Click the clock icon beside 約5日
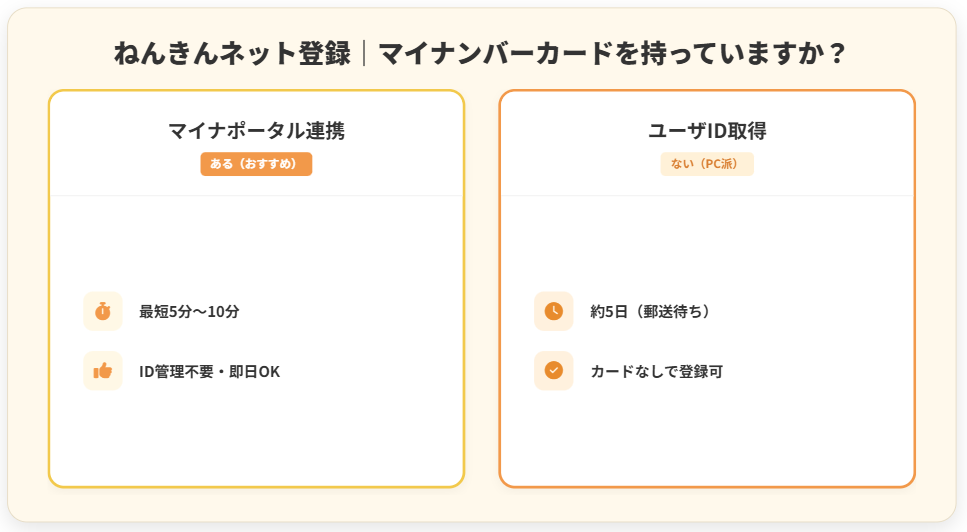The width and height of the screenshot is (967, 532). coord(553,311)
